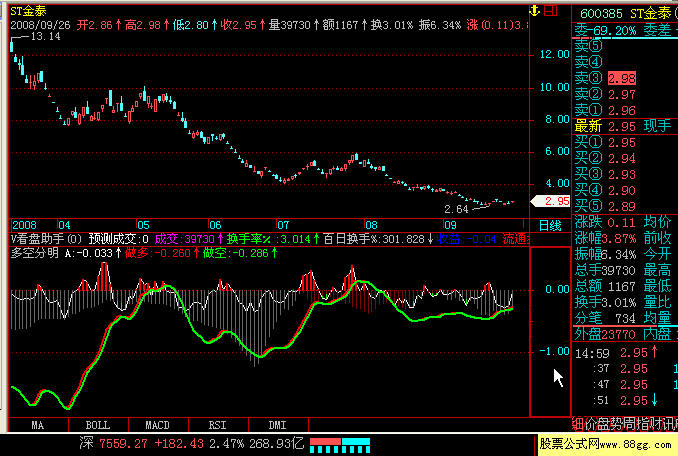The image size is (678, 456).
Task: Click the 总手39730 total volume row
Action: [605, 270]
